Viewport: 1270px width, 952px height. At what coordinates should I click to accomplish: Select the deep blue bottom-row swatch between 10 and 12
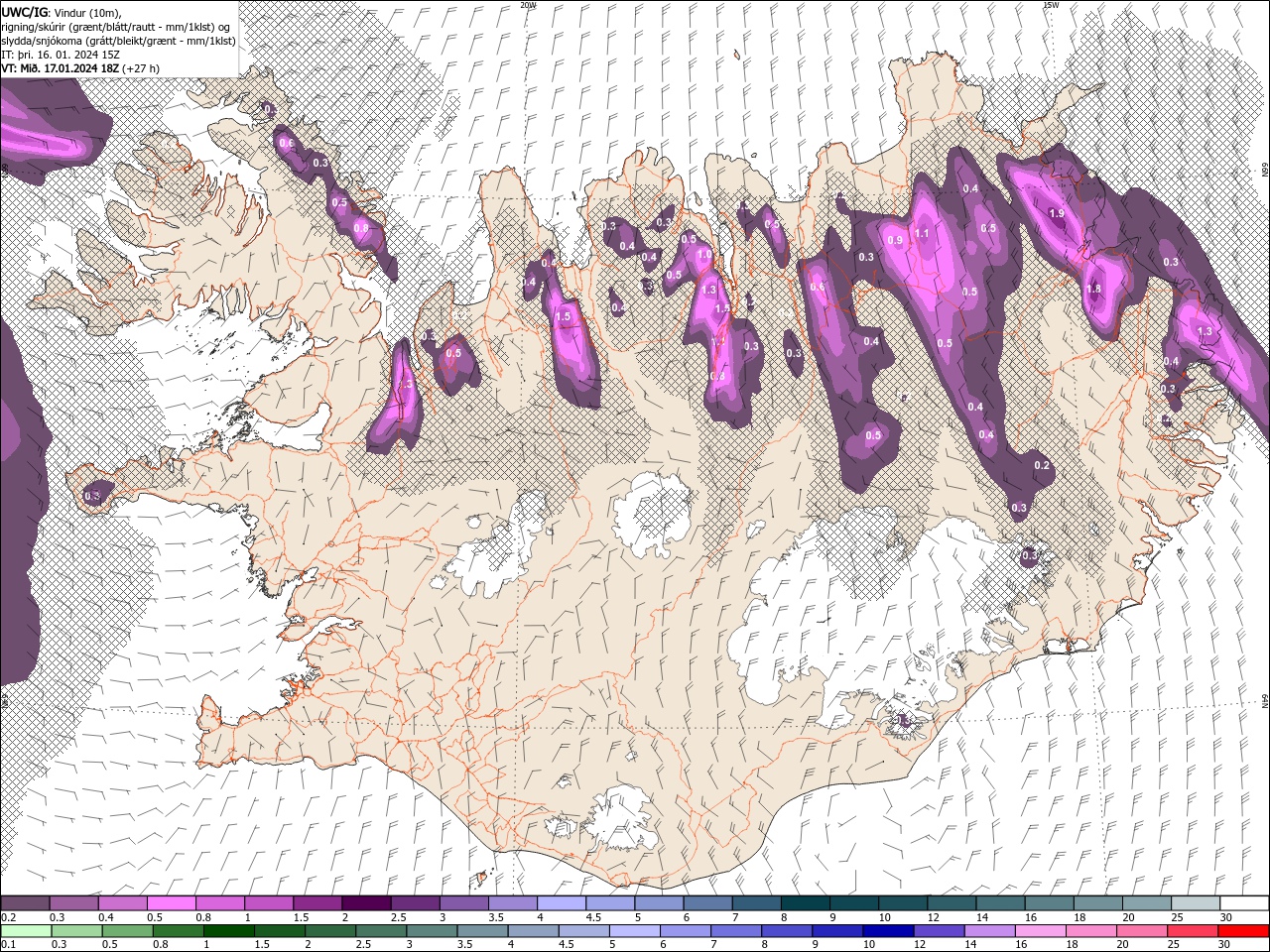coord(889,931)
